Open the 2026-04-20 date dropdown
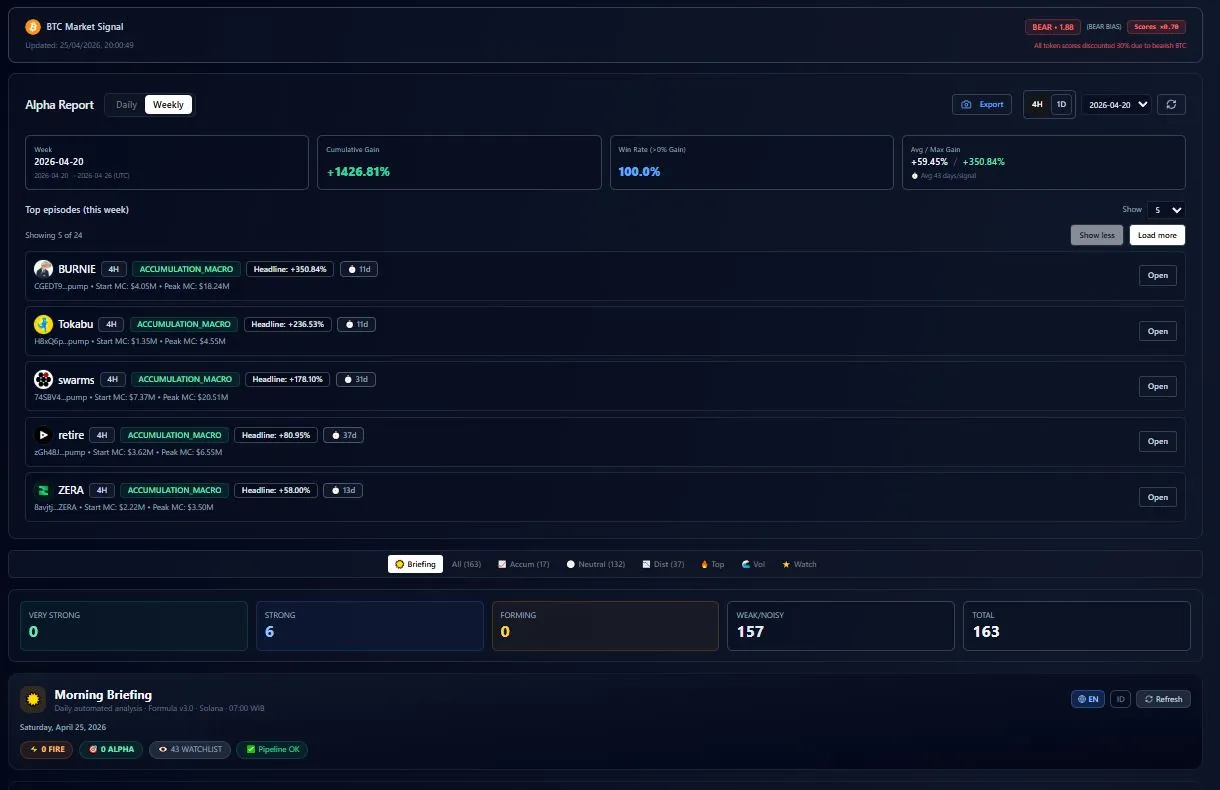 [1116, 104]
